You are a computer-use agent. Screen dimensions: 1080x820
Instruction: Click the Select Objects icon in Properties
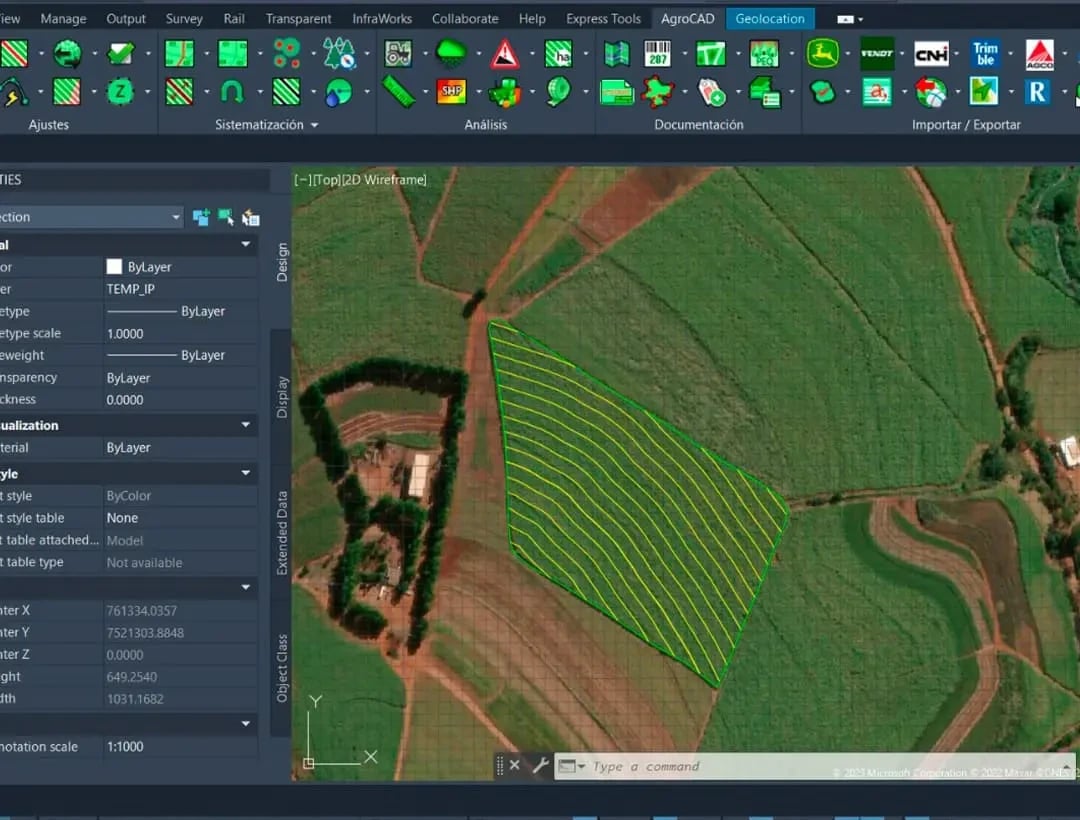(x=226, y=218)
